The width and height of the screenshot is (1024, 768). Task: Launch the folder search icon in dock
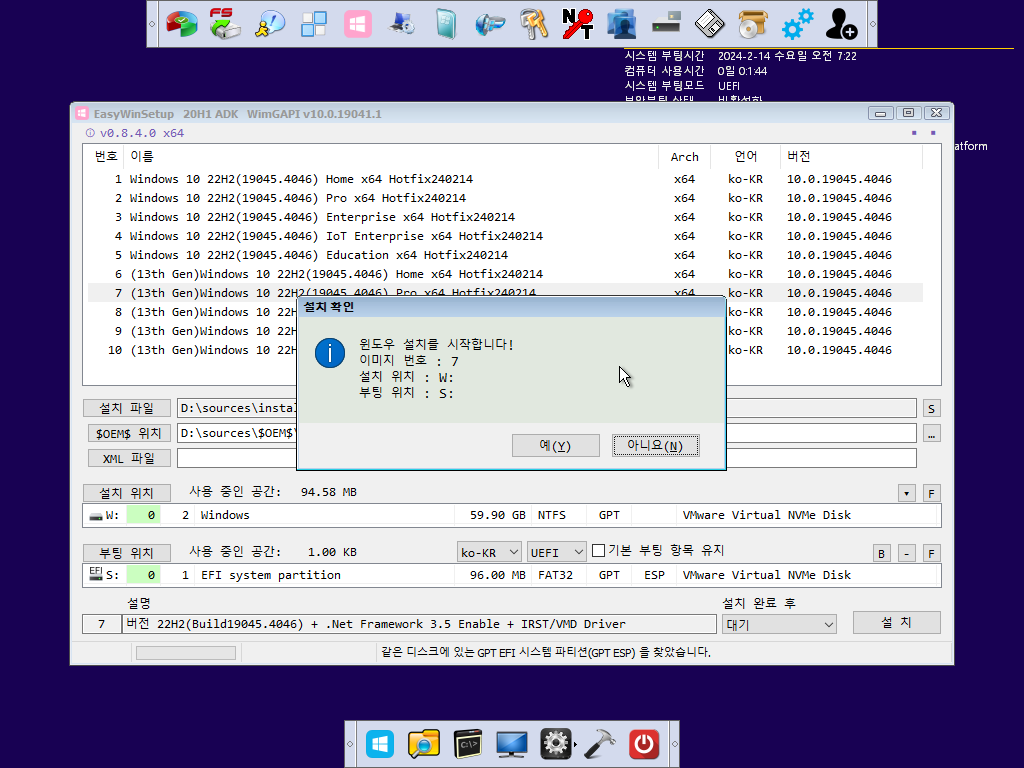click(x=424, y=744)
